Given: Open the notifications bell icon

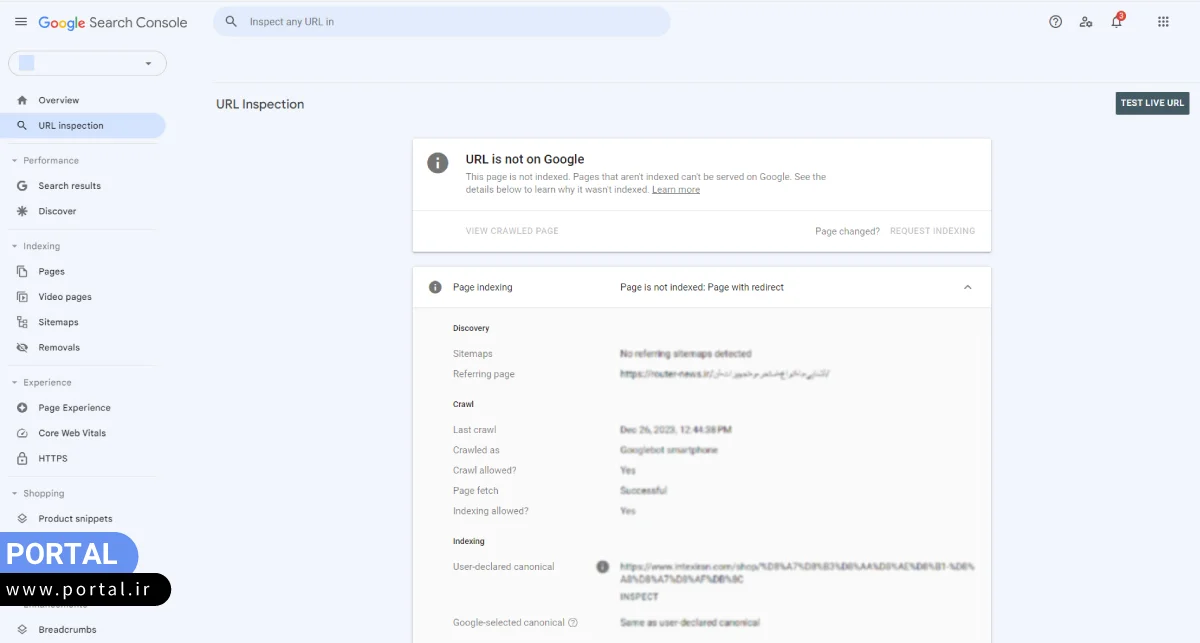Looking at the screenshot, I should (1116, 22).
